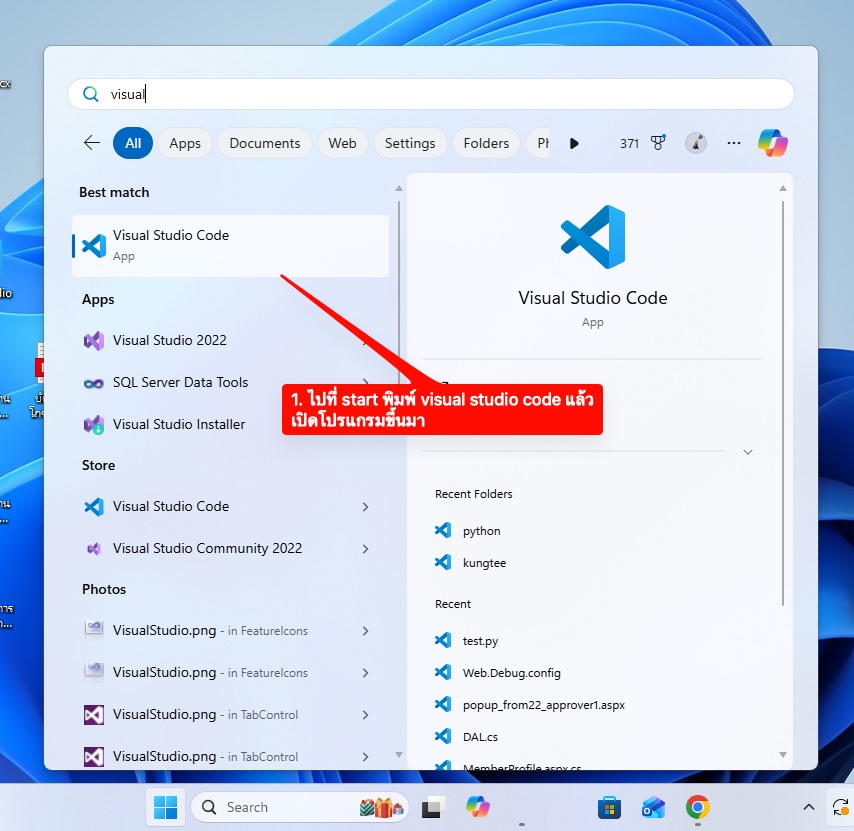Click large Visual Studio Code logo in preview

click(593, 237)
